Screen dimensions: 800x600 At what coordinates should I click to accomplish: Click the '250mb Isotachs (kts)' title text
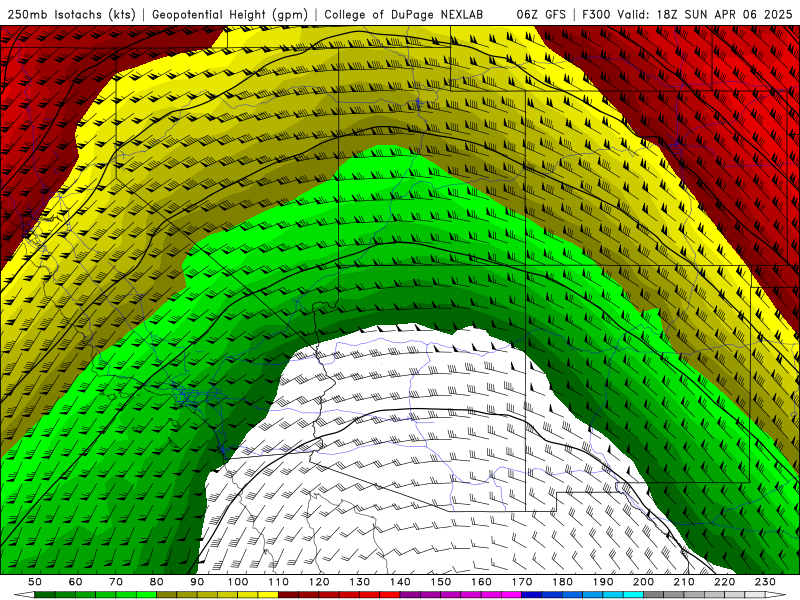tap(71, 15)
